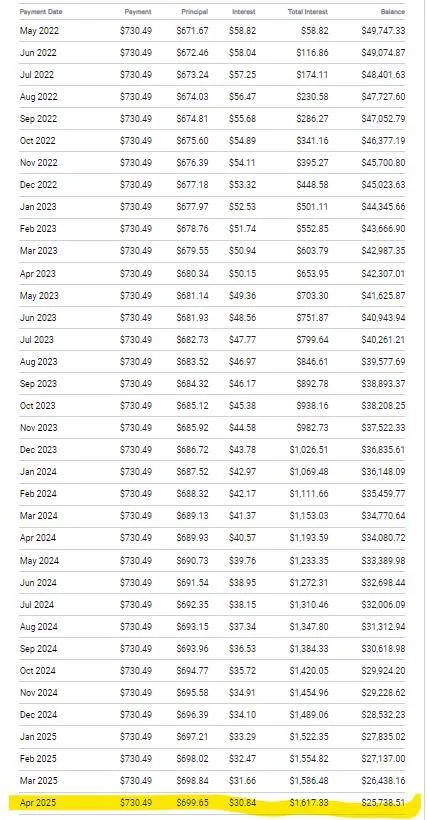Click the Oct 2024 row label

point(38,670)
